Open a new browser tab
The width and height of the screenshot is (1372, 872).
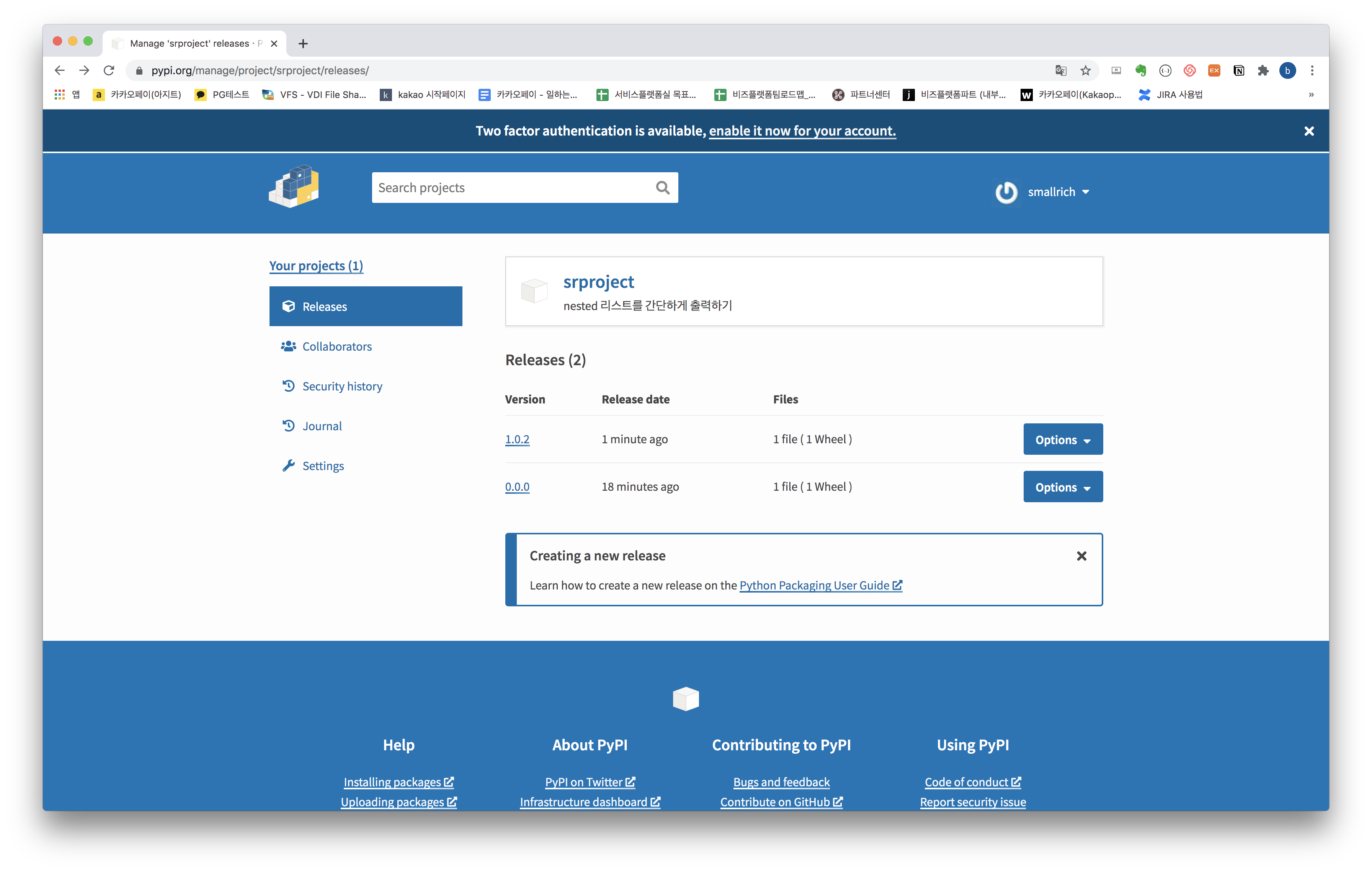pyautogui.click(x=303, y=44)
